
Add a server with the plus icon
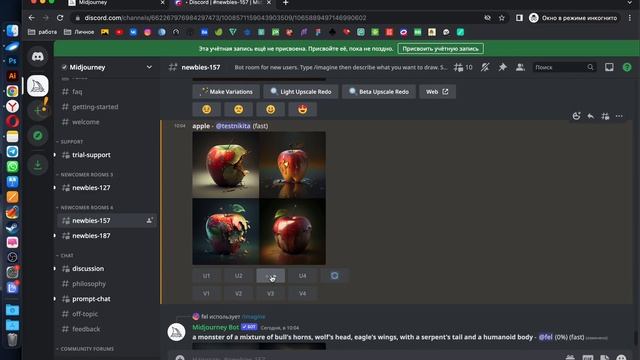(38, 110)
